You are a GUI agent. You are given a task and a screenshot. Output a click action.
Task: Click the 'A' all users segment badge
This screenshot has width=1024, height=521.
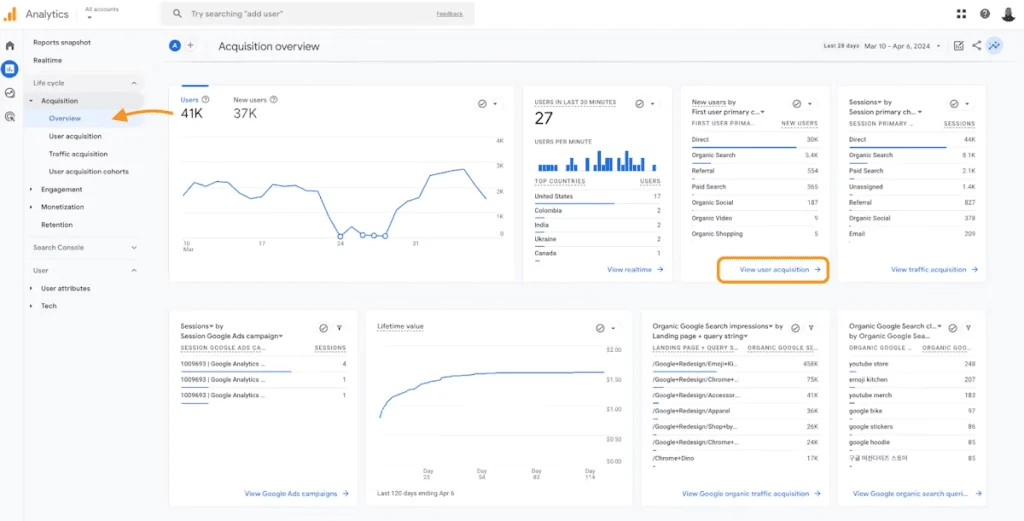tap(174, 46)
